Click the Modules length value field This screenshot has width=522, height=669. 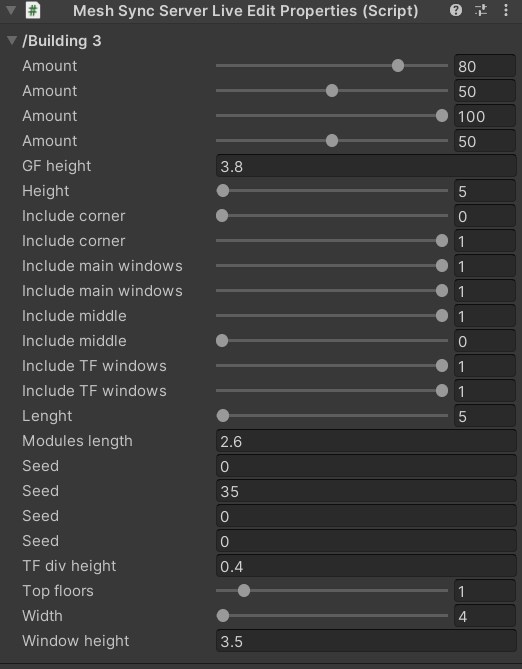click(366, 441)
